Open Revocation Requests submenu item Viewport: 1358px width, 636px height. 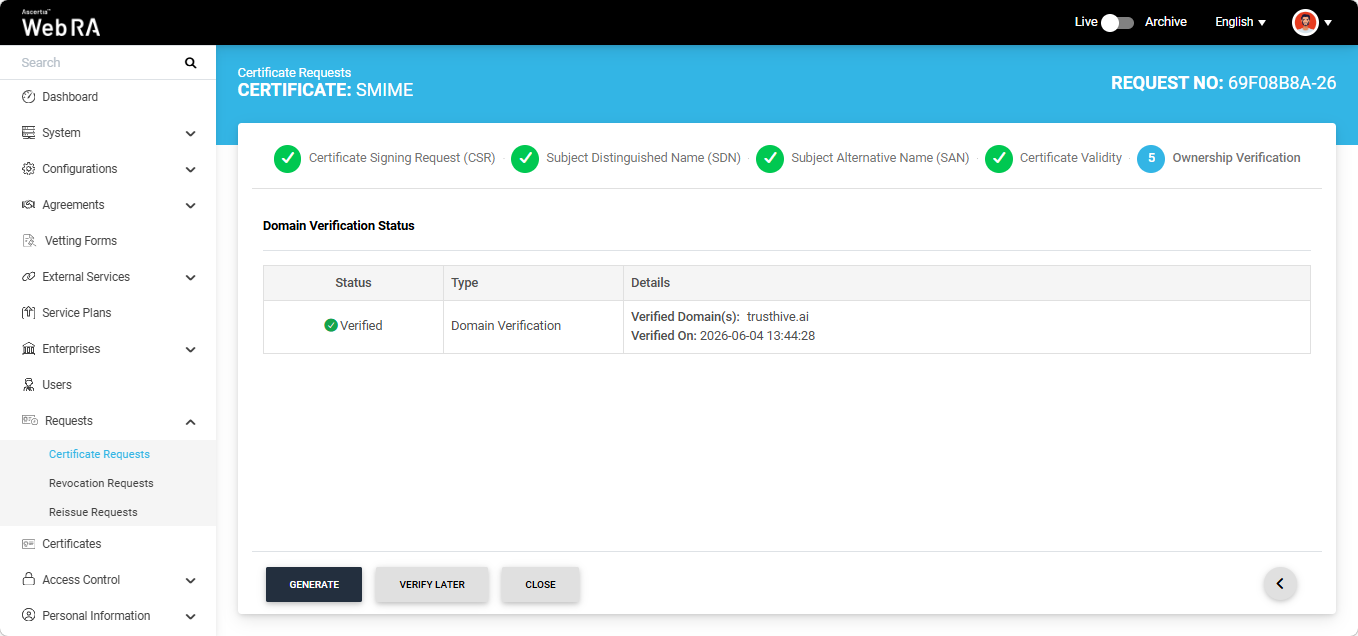pyautogui.click(x=101, y=483)
